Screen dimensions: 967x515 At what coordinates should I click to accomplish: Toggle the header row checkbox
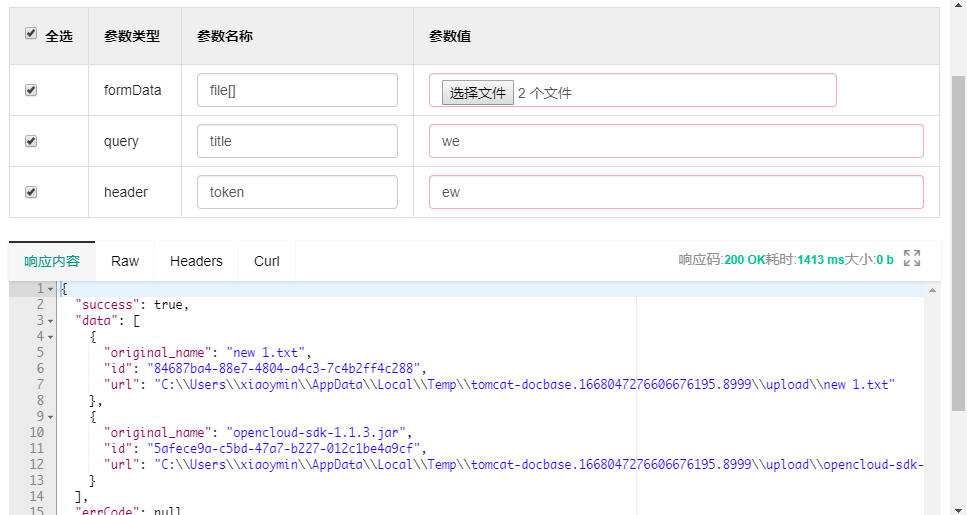[31, 192]
